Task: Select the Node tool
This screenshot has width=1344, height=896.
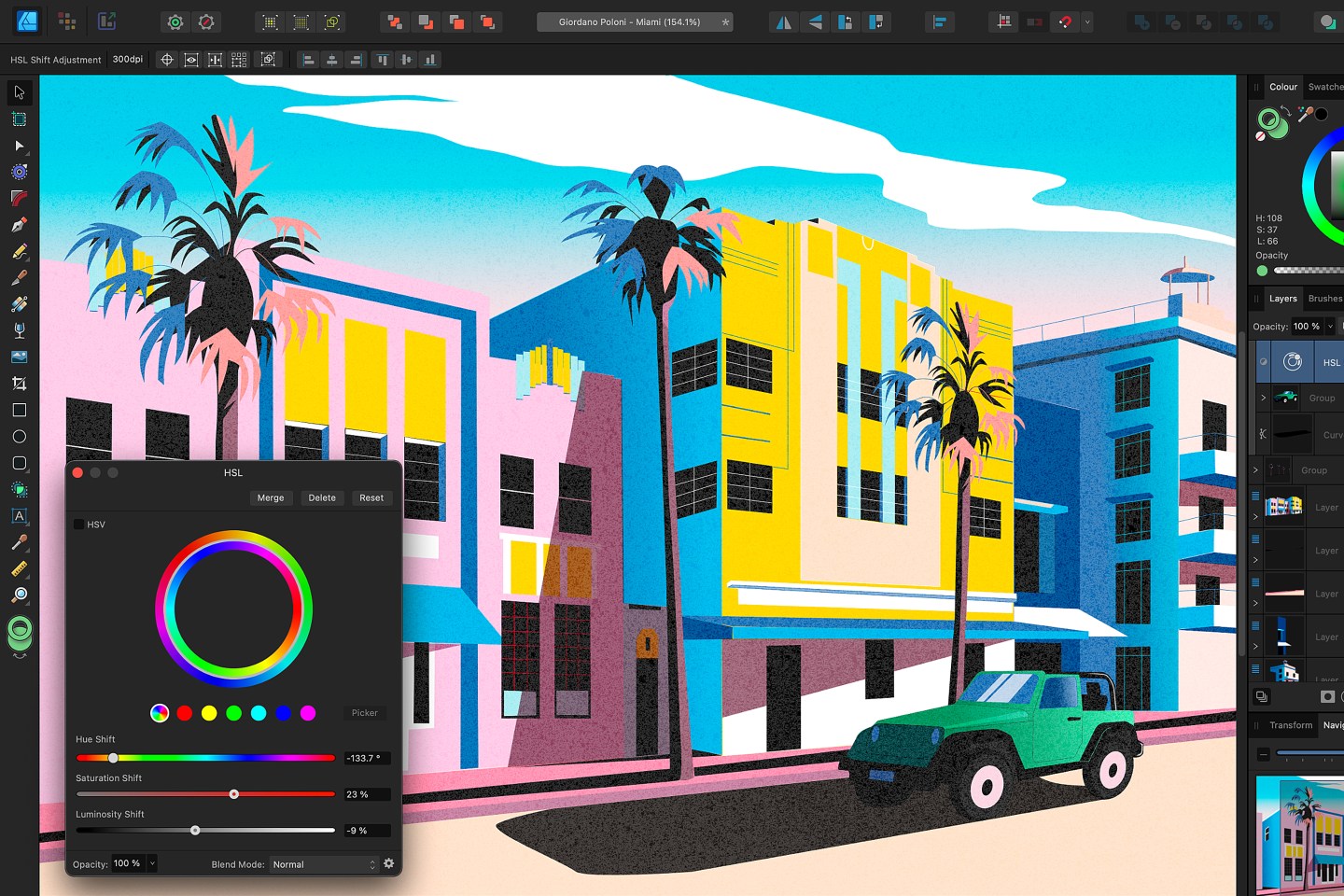Action: point(19,146)
